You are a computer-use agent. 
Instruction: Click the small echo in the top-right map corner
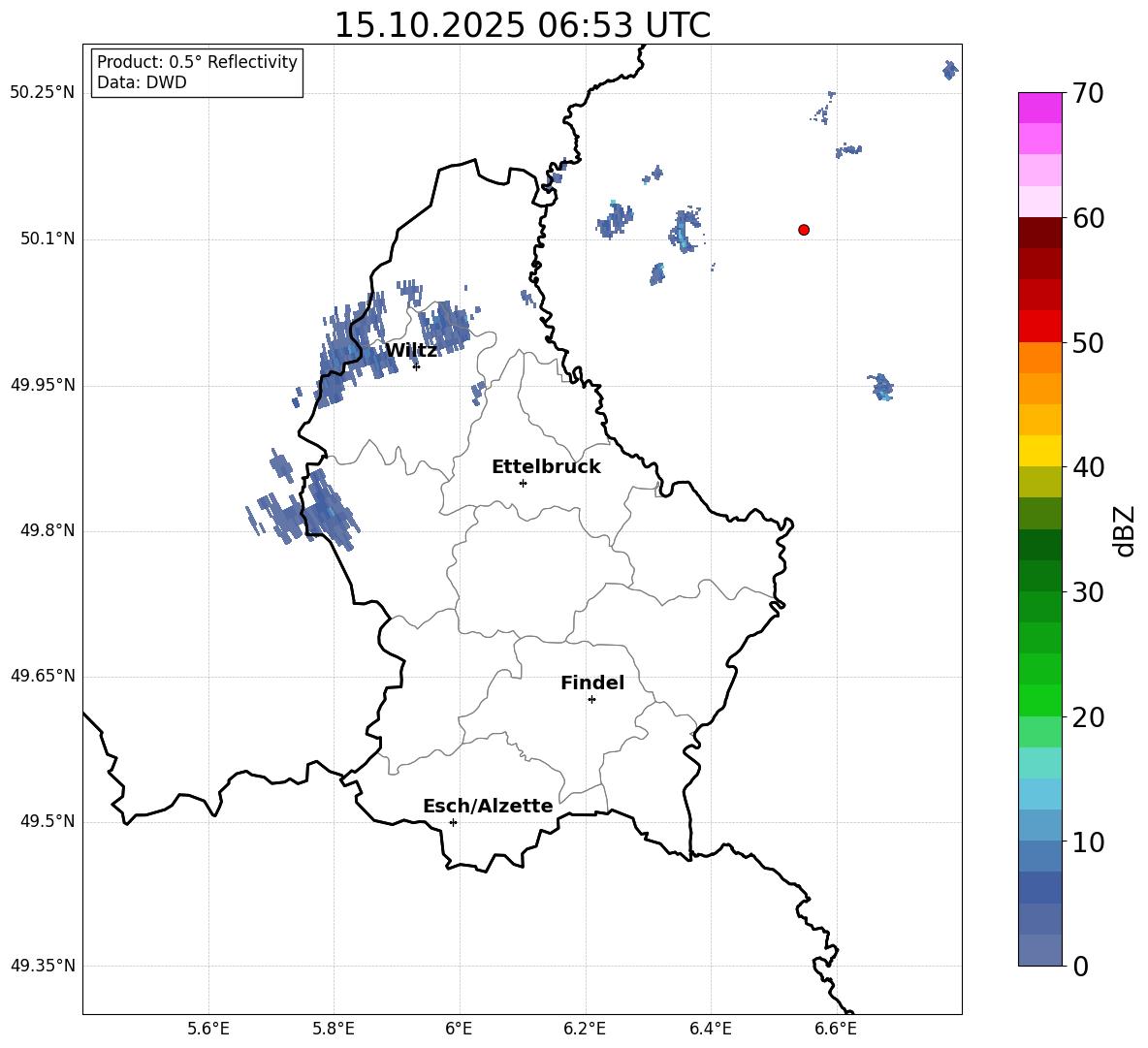(x=949, y=70)
